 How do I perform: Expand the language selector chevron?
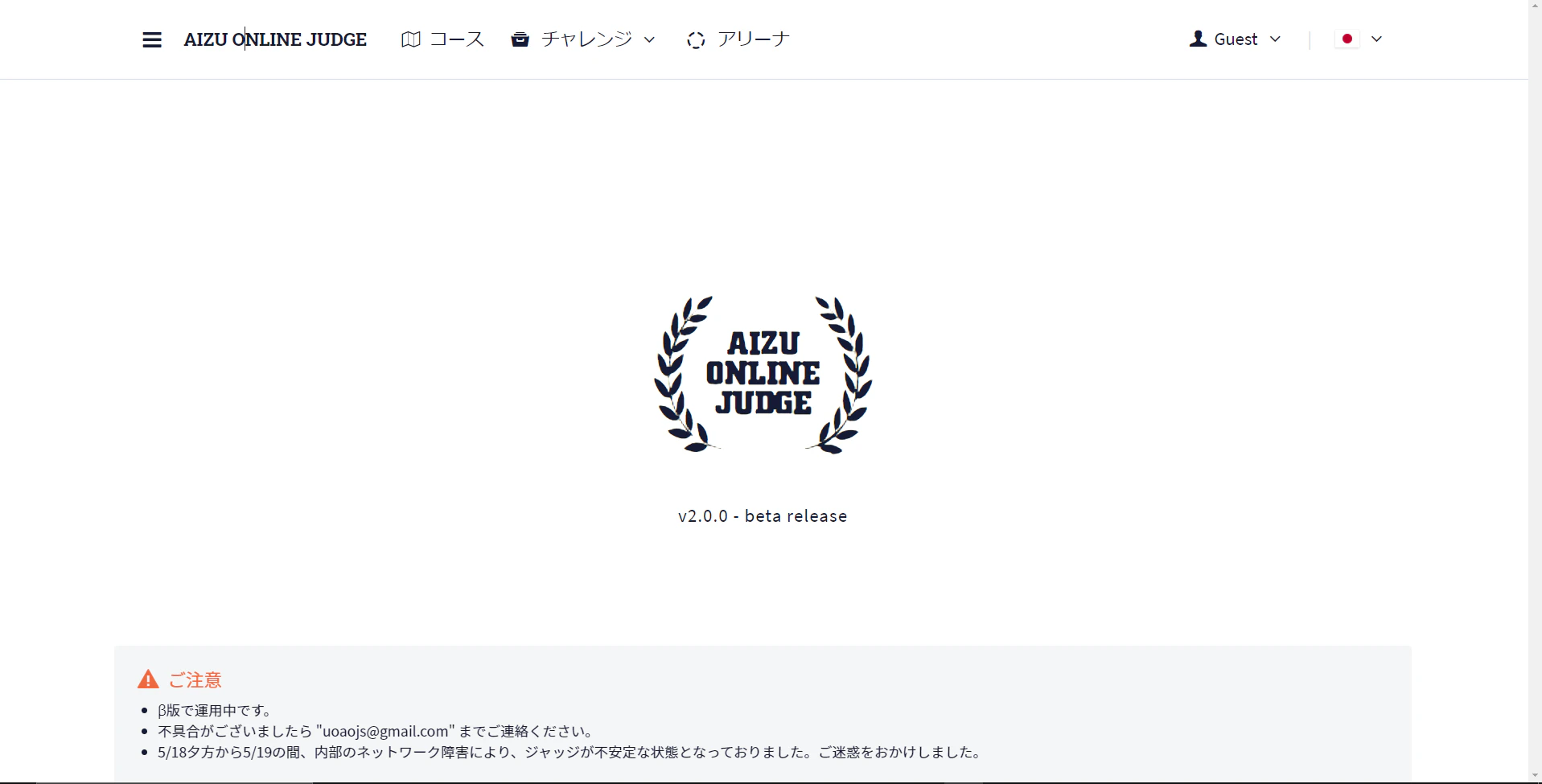coord(1376,39)
